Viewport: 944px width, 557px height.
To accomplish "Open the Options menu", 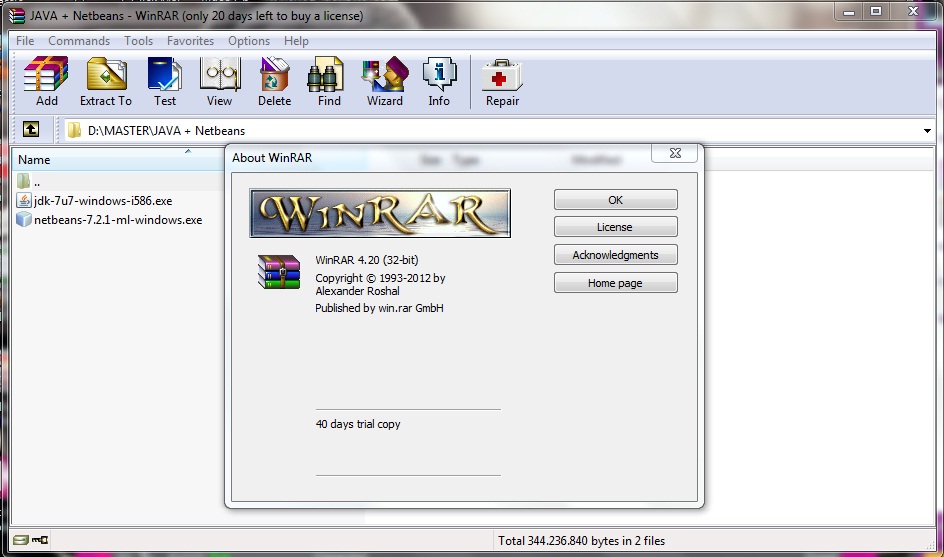I will pyautogui.click(x=249, y=41).
